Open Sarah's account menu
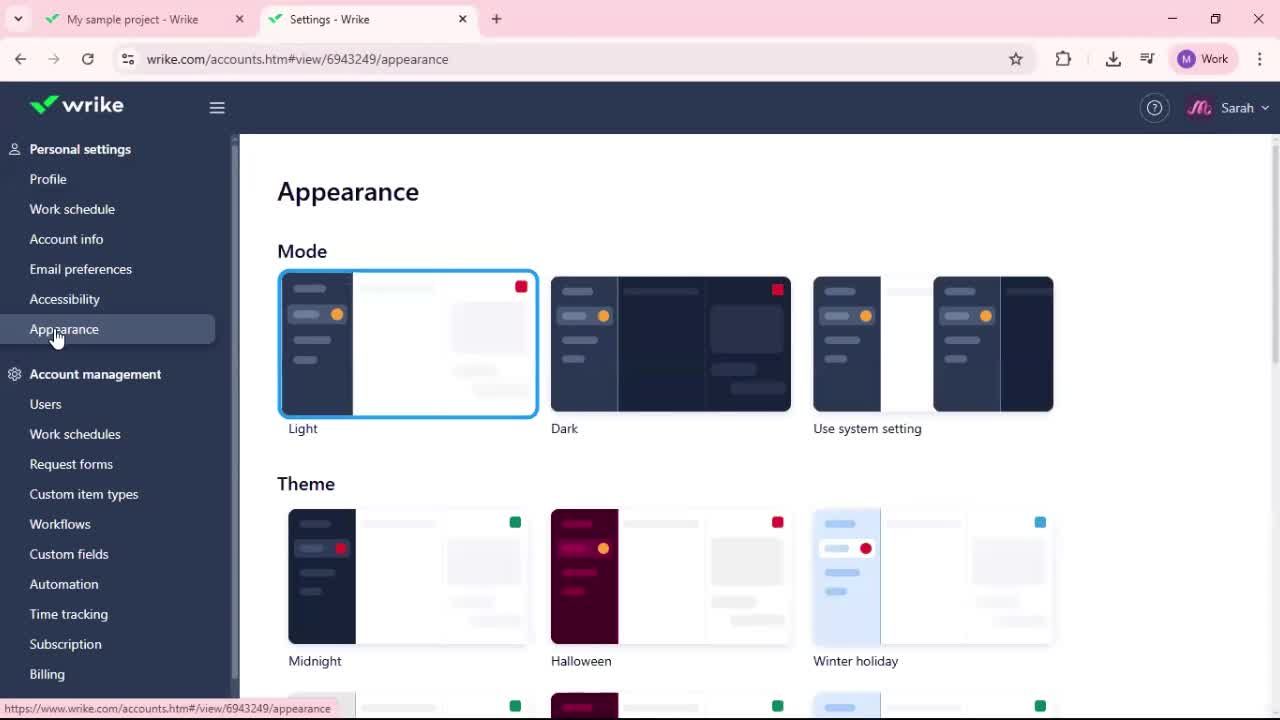The width and height of the screenshot is (1280, 720). pos(1228,108)
